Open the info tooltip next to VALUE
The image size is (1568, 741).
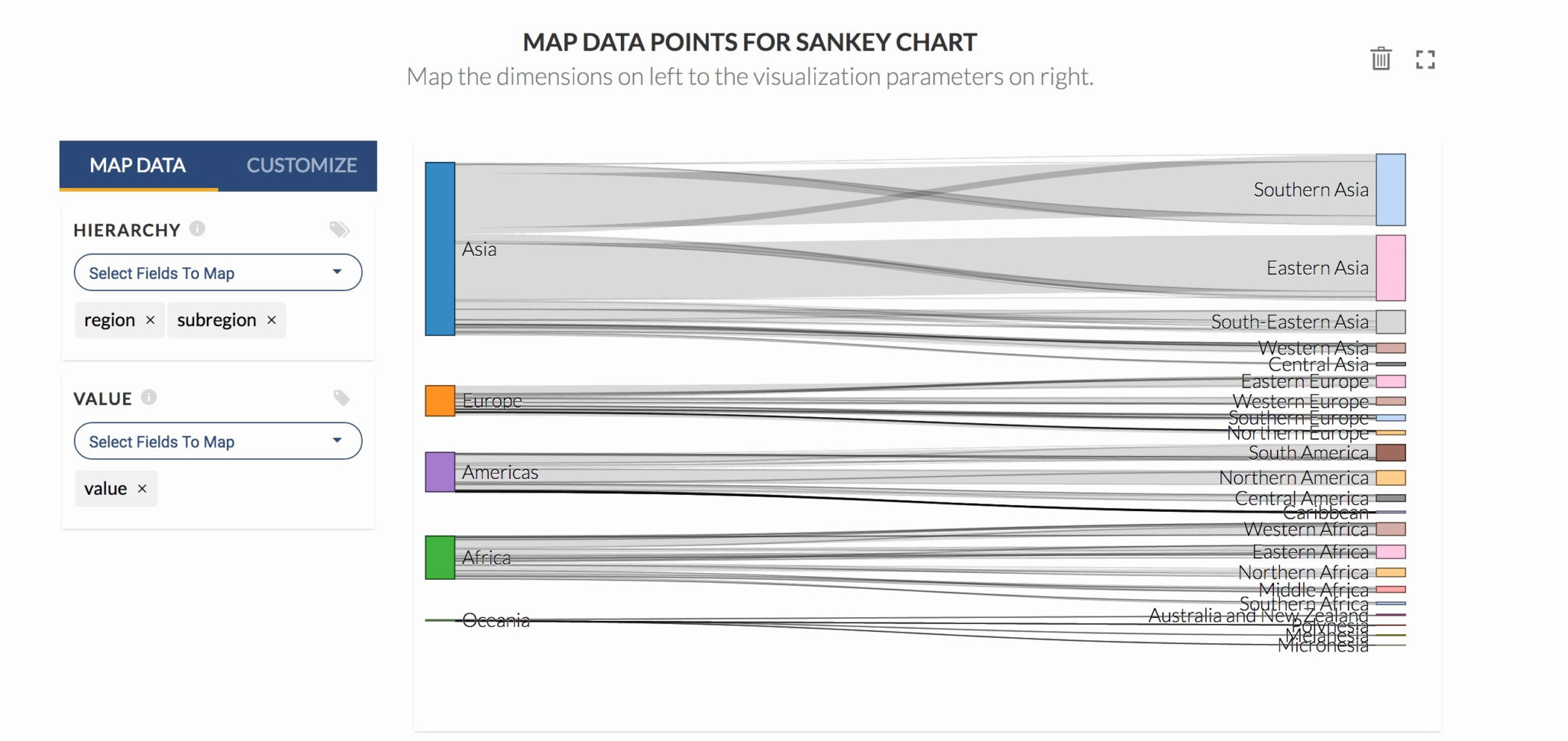pos(150,397)
